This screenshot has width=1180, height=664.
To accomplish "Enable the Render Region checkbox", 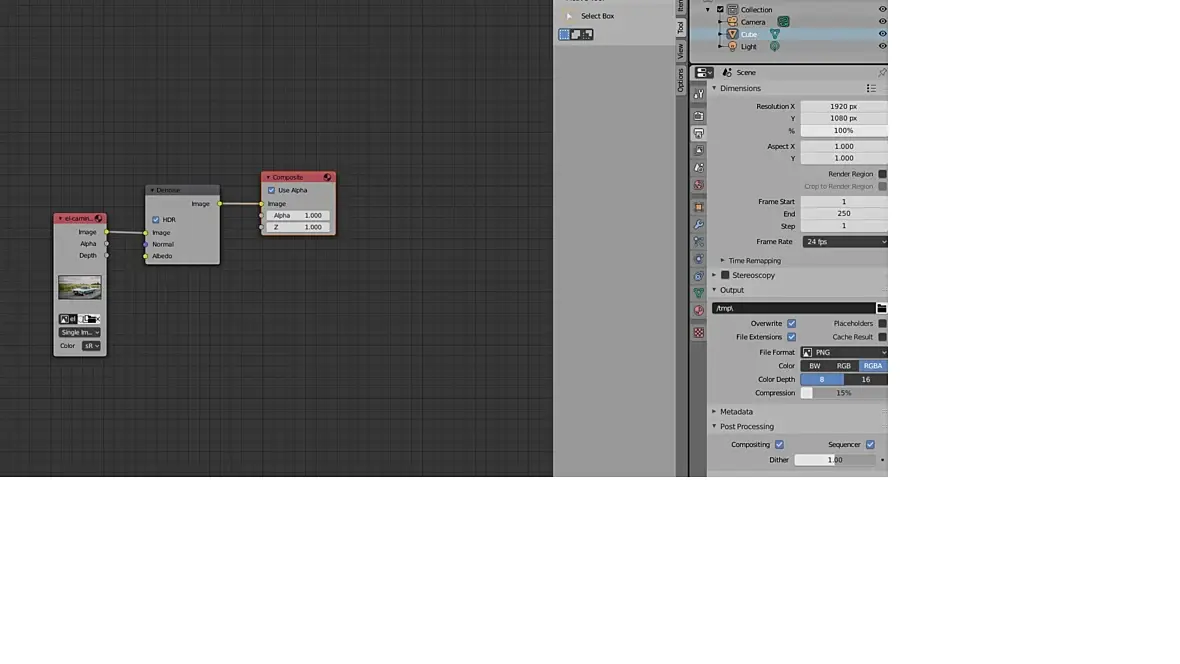I will click(x=882, y=174).
